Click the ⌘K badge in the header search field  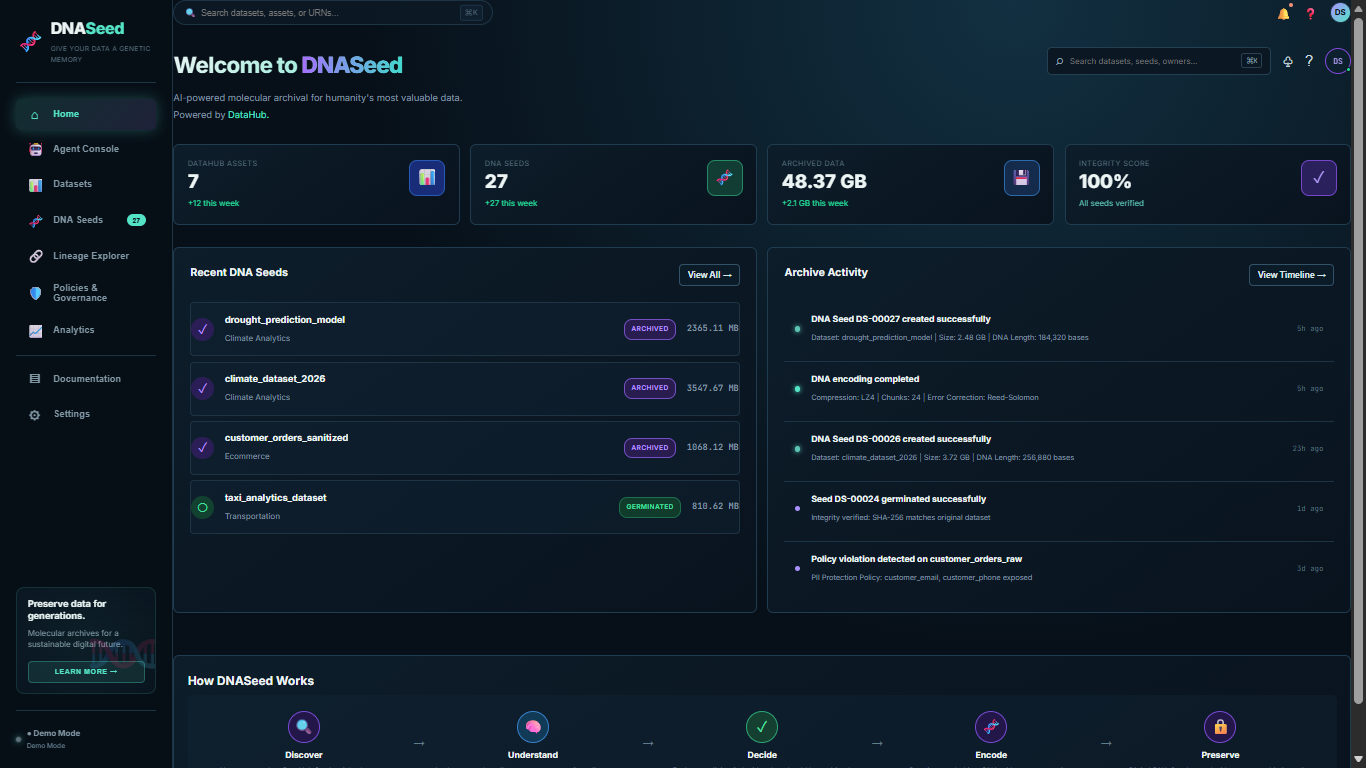1251,61
